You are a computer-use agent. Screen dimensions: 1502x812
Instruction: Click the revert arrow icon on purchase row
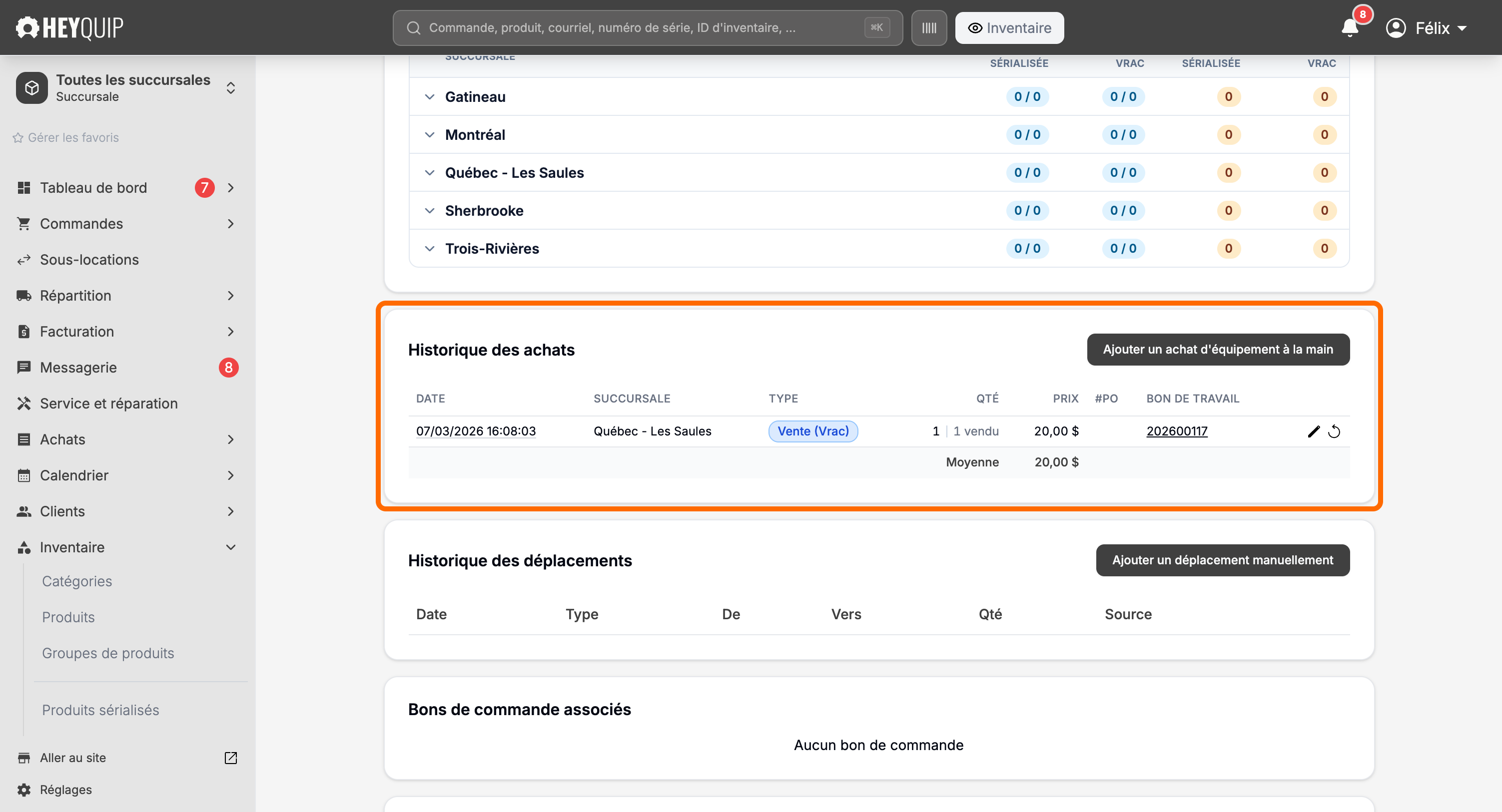1334,431
